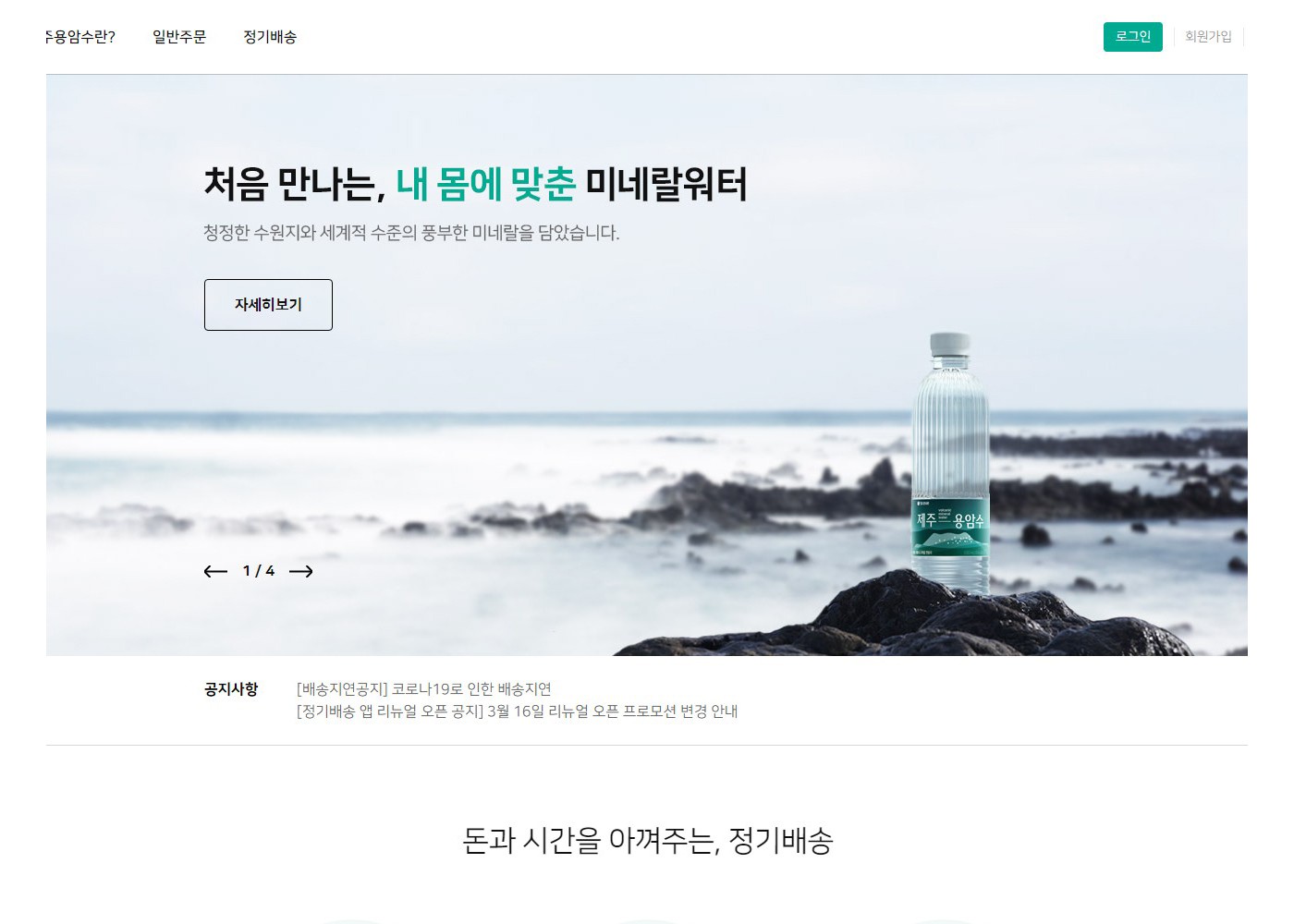Click the banner headline 처음 만나는 미네랄워터
Screen dimensions: 1294x924
tap(475, 184)
